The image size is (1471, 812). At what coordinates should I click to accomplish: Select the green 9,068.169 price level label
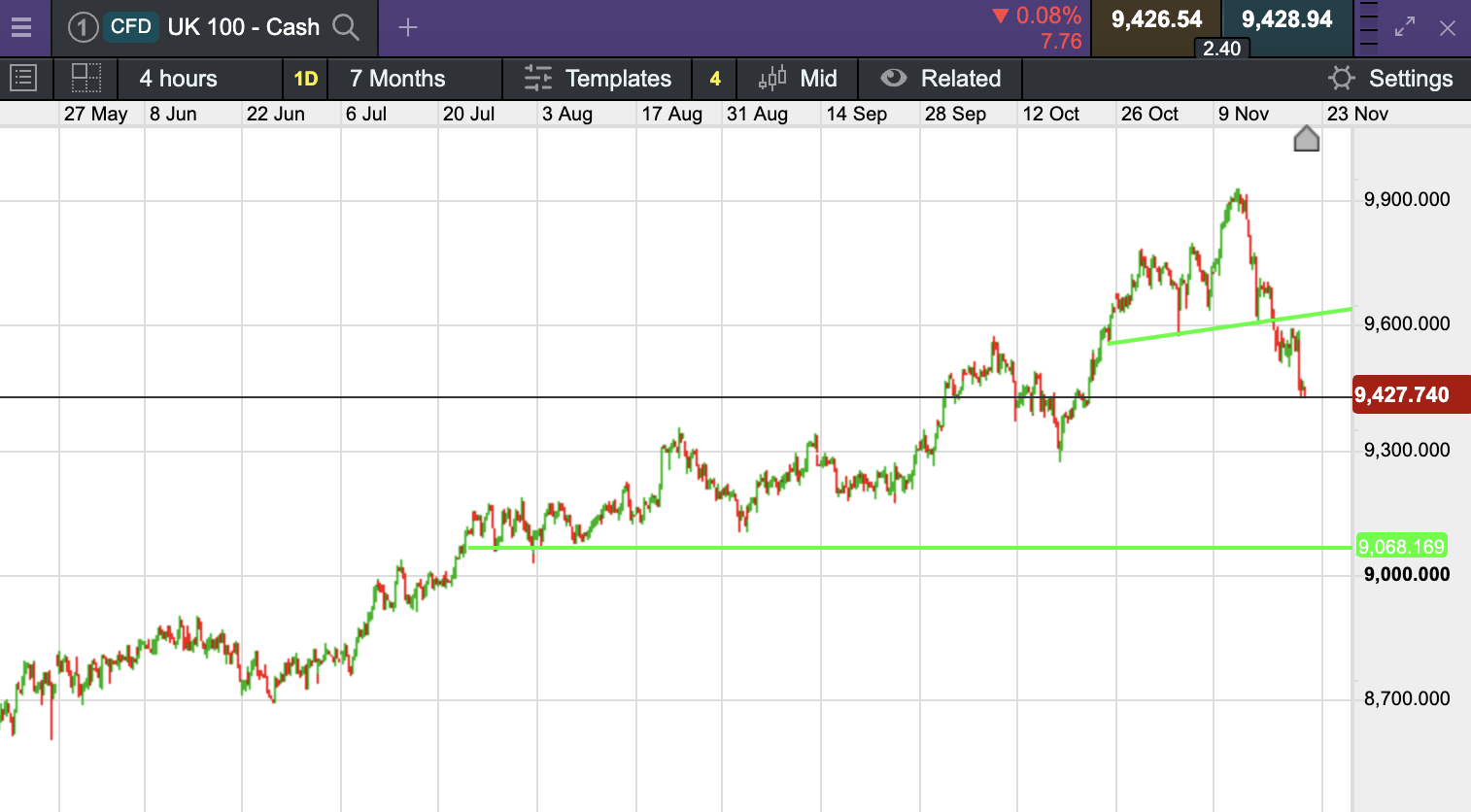click(x=1401, y=547)
